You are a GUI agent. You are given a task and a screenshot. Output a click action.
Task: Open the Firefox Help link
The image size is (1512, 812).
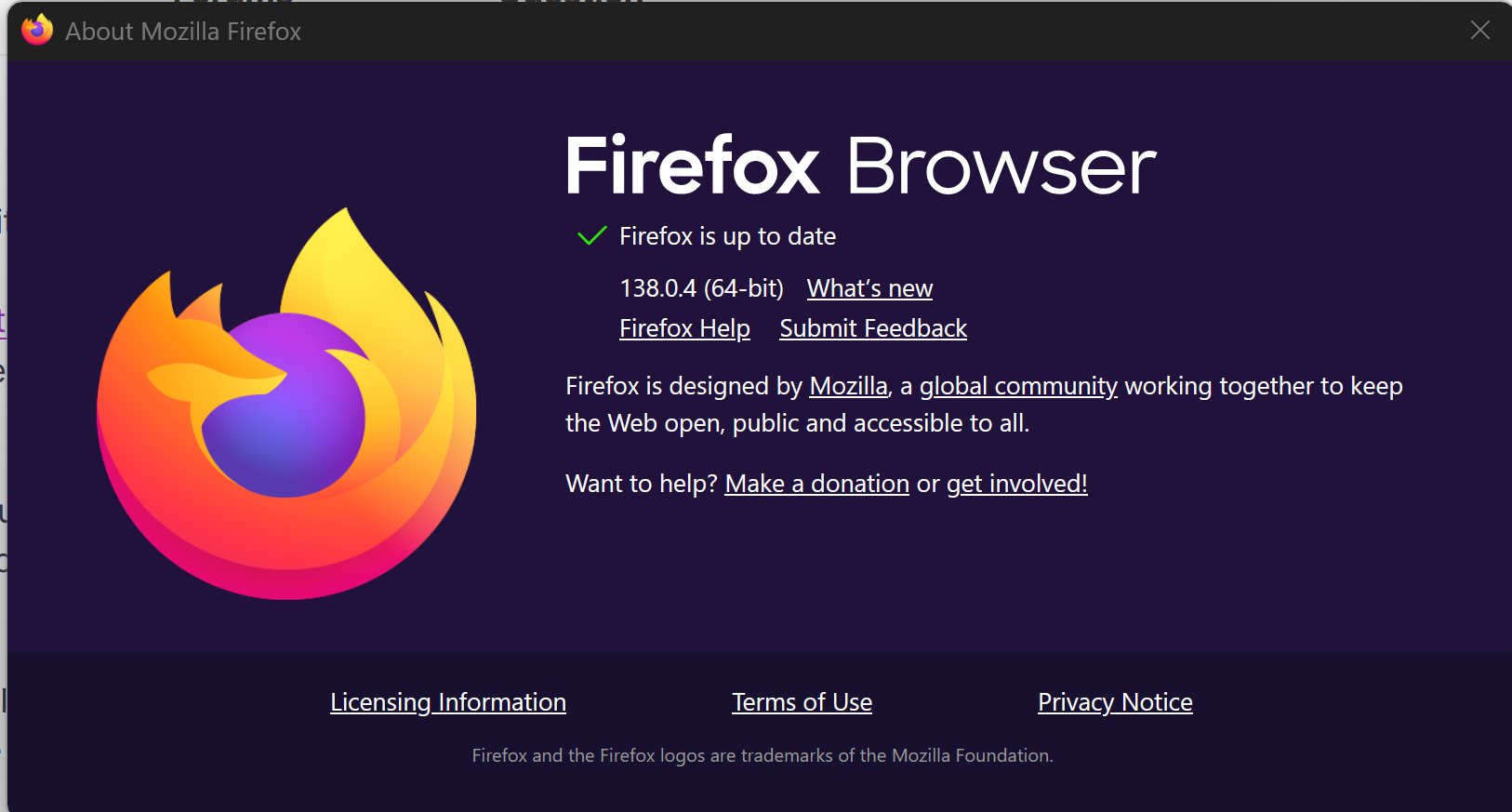click(x=684, y=328)
